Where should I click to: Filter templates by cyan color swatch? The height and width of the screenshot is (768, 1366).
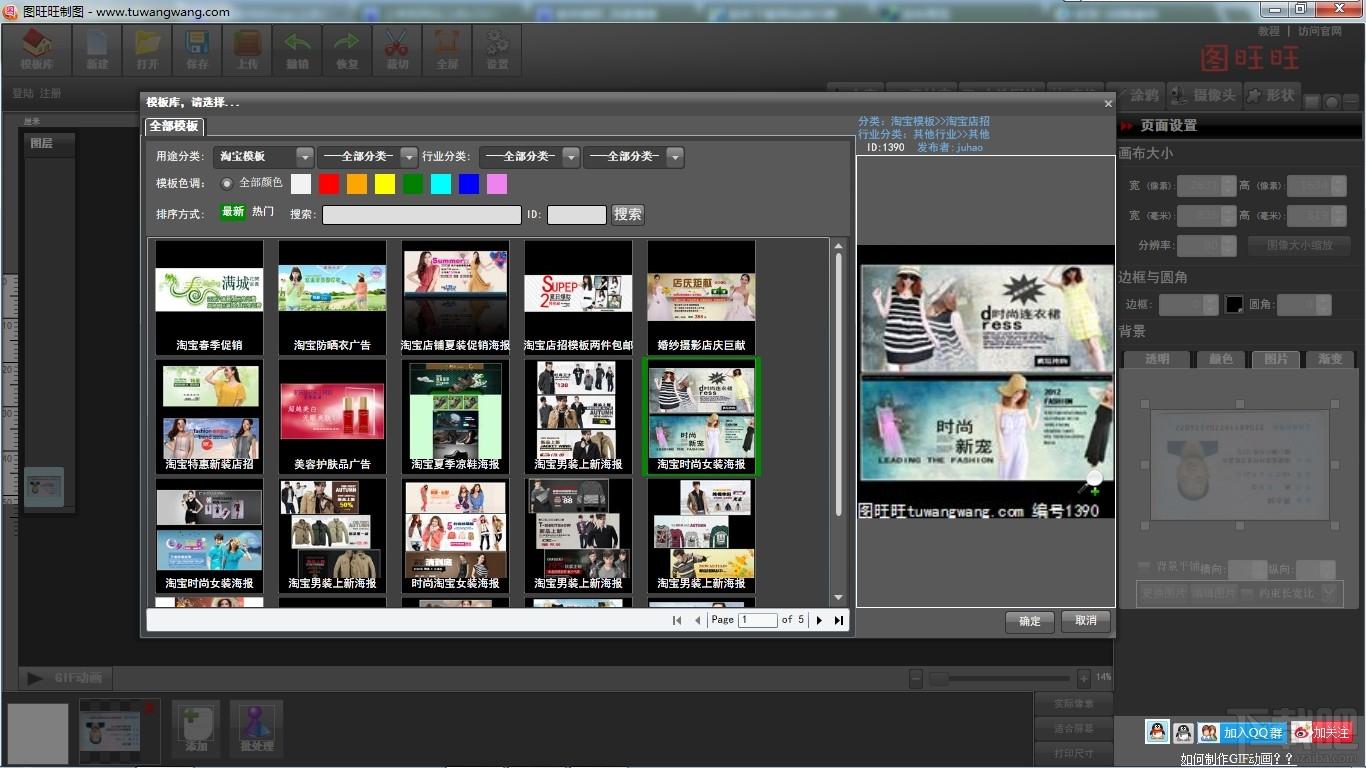coord(441,184)
